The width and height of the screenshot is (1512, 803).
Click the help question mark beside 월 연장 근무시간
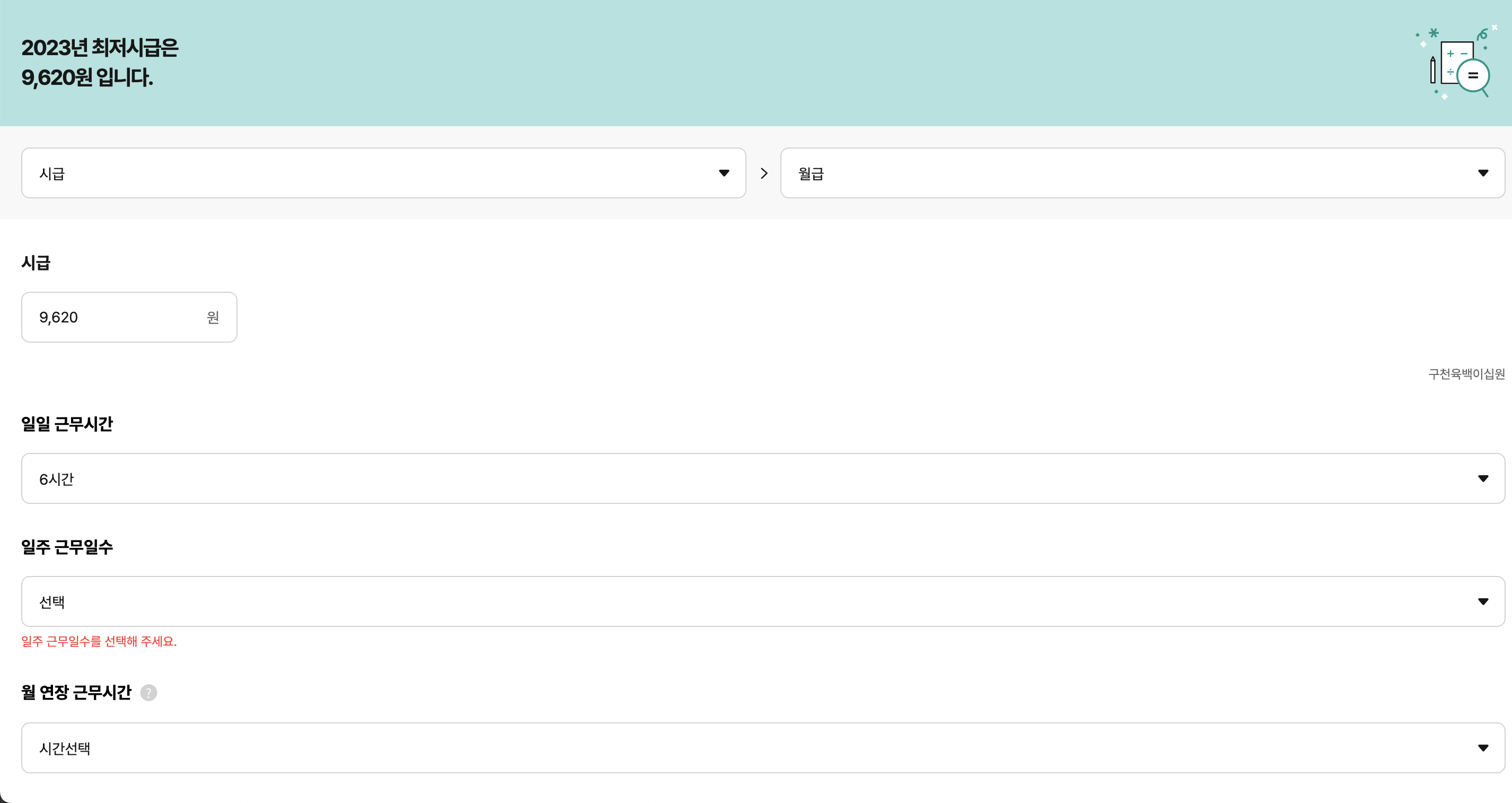coord(148,693)
